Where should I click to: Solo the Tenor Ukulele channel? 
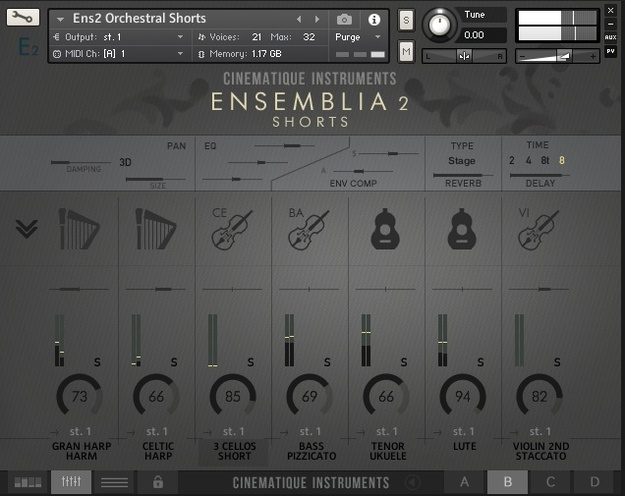(x=404, y=362)
